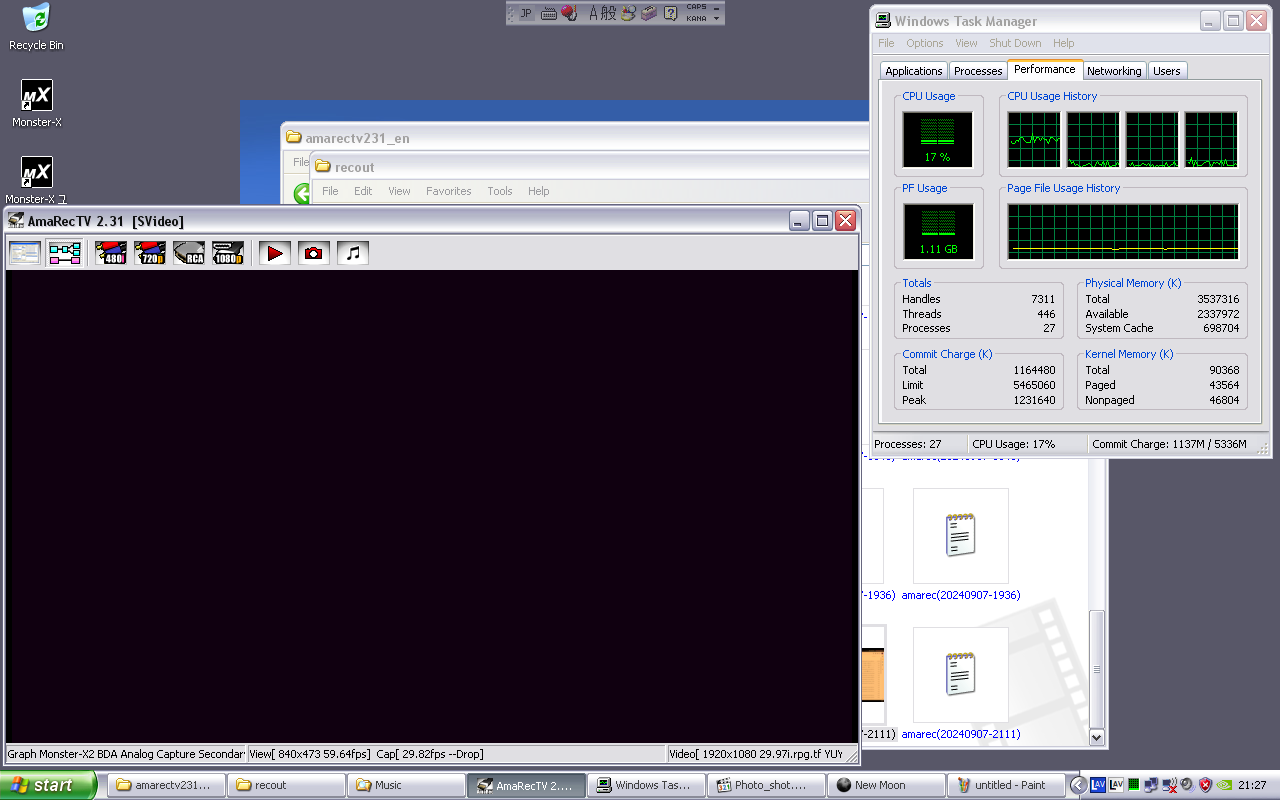Click the taskbar clock showing 21:27
The width and height of the screenshot is (1280, 800).
1252,785
